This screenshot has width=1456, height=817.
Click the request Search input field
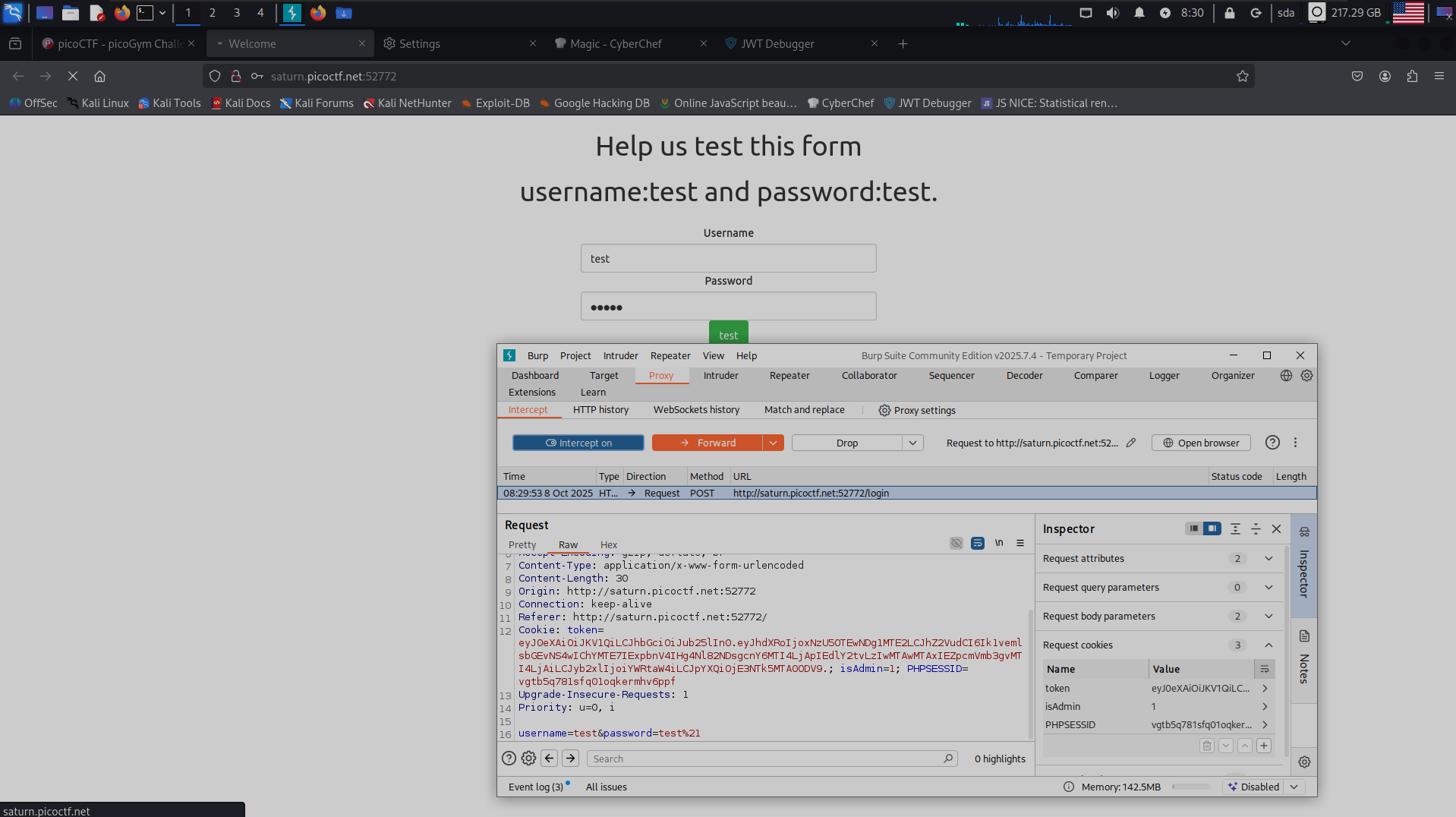[x=767, y=759]
